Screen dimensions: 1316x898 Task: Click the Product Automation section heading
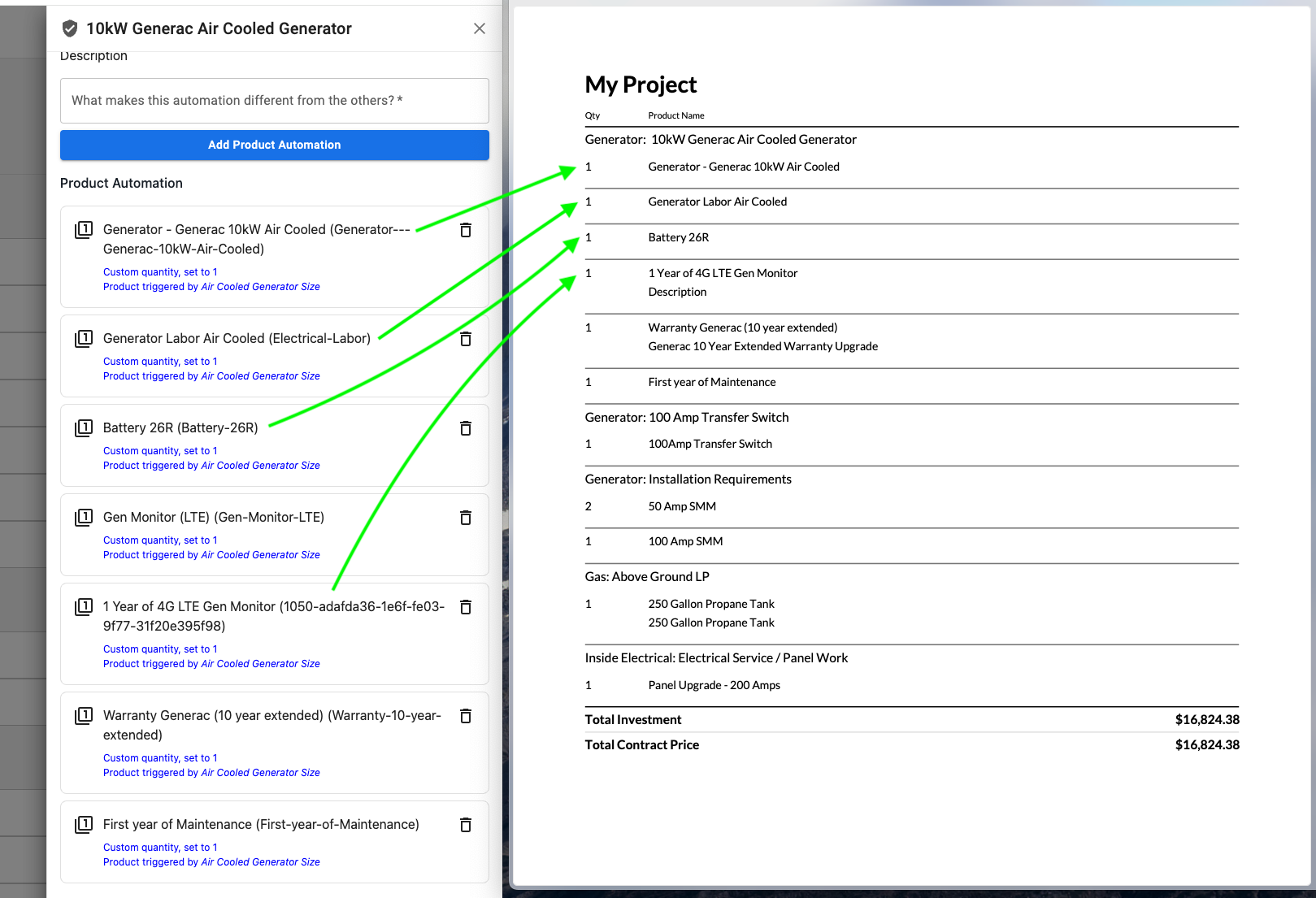(121, 184)
